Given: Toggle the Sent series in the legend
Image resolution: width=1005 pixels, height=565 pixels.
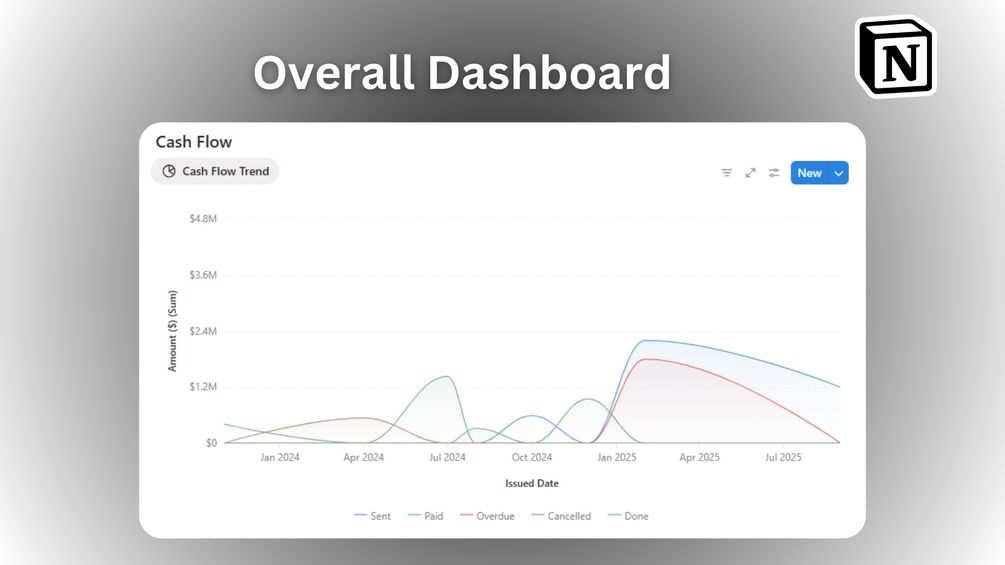Looking at the screenshot, I should point(372,516).
